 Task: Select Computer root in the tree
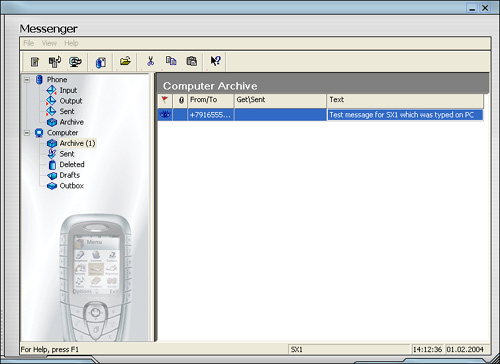(62, 133)
